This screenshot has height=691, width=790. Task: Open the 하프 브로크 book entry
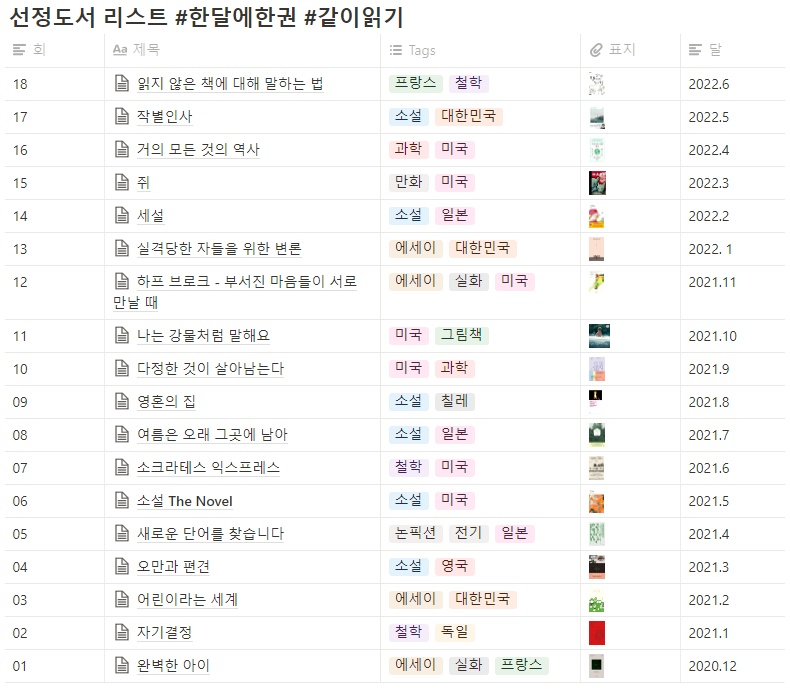(x=235, y=292)
